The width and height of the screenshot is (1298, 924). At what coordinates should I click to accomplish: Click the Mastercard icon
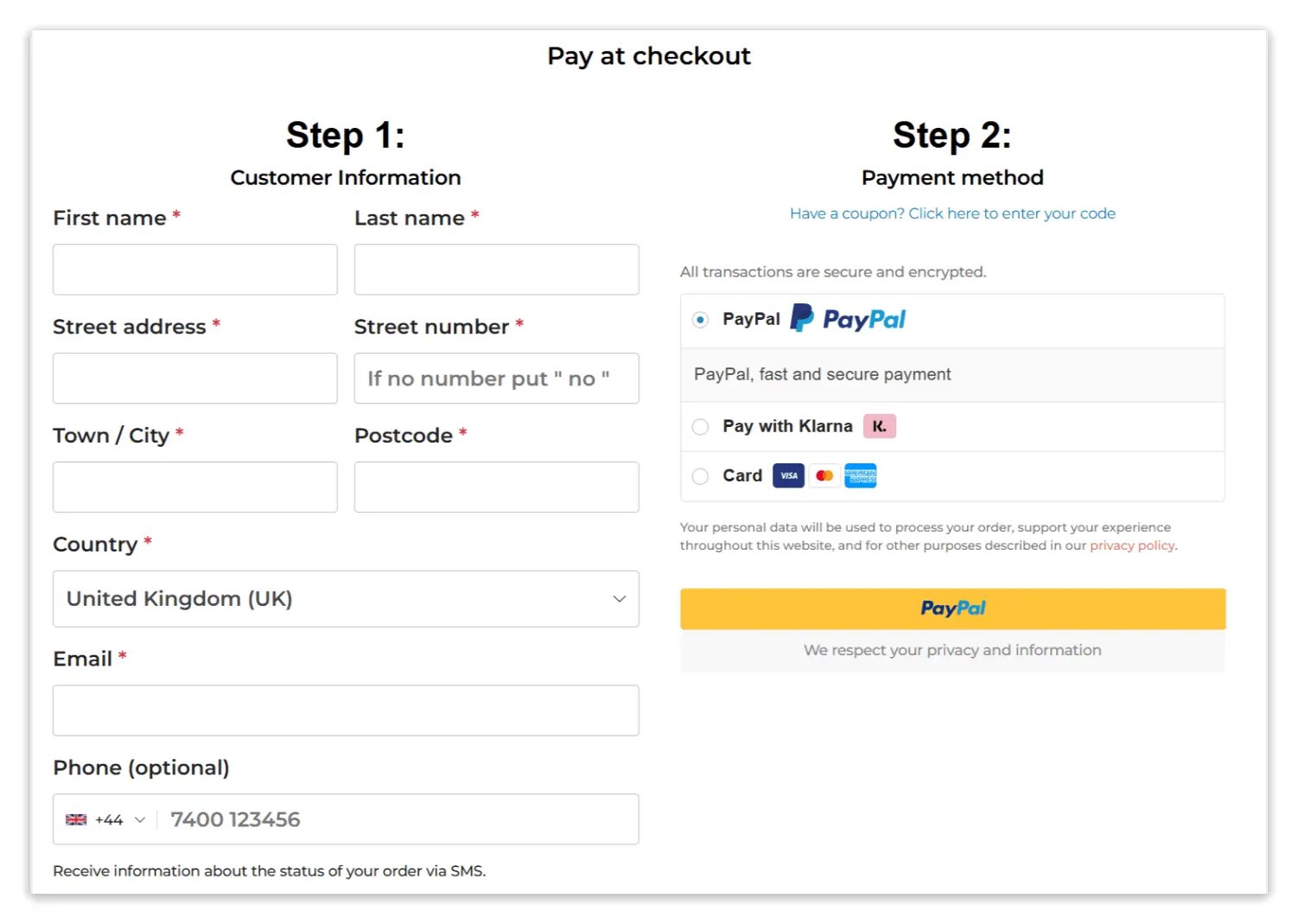824,476
